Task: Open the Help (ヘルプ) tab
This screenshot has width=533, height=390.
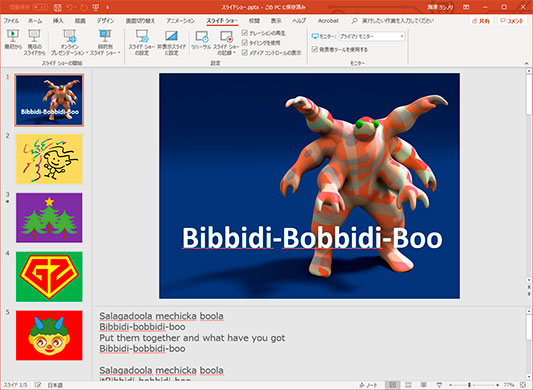Action: (299, 21)
